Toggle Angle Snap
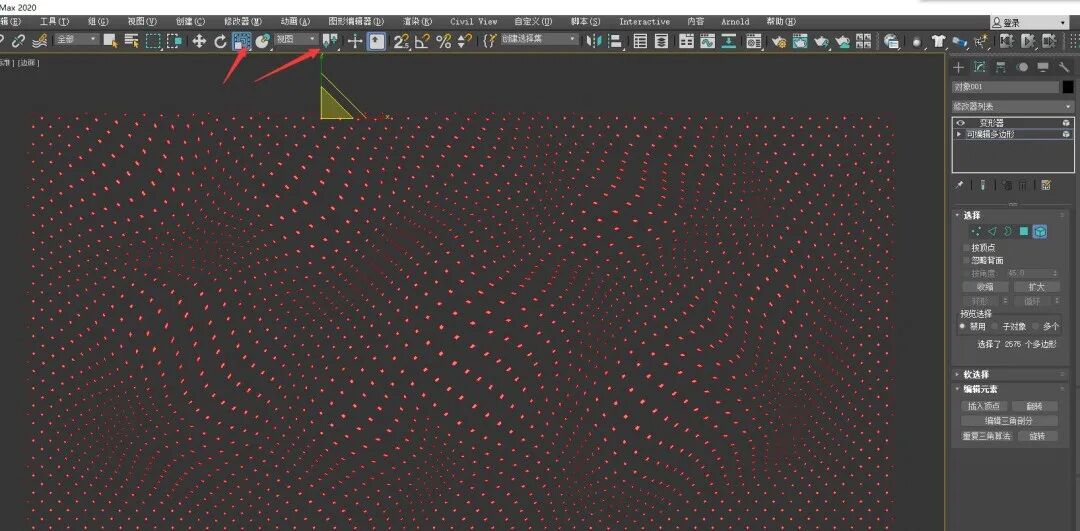The width and height of the screenshot is (1080, 531). pos(422,41)
